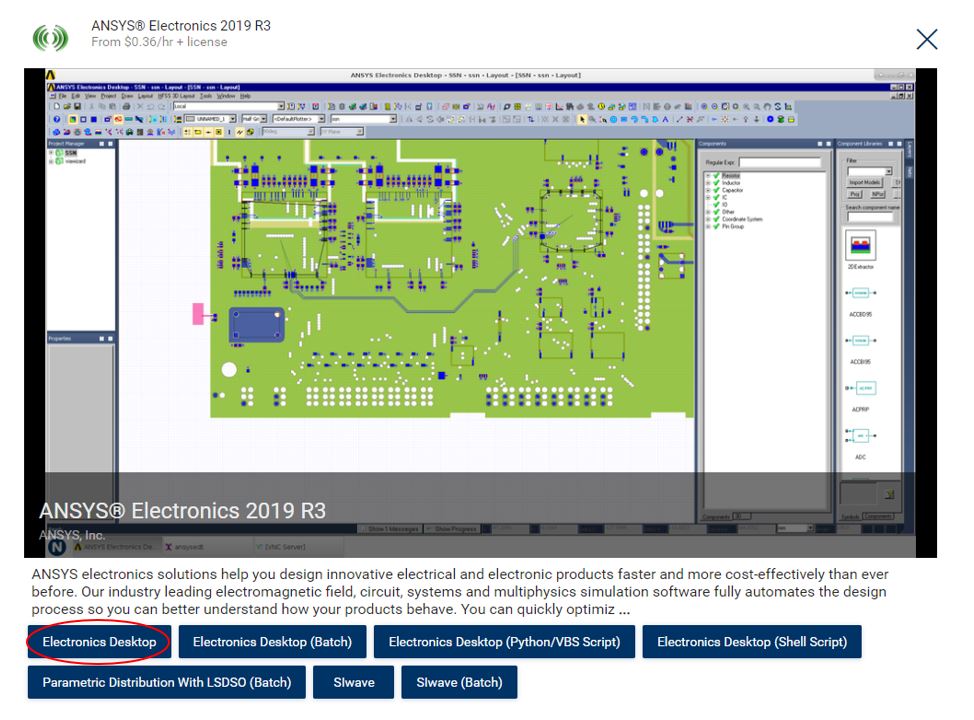Click the yellow highlighted square icon in second toolbar row

click(72, 119)
